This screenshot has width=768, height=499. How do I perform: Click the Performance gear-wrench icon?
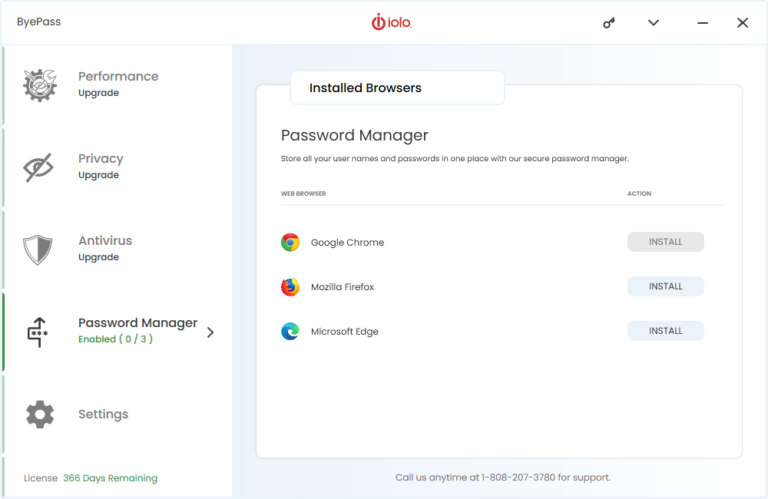40,85
